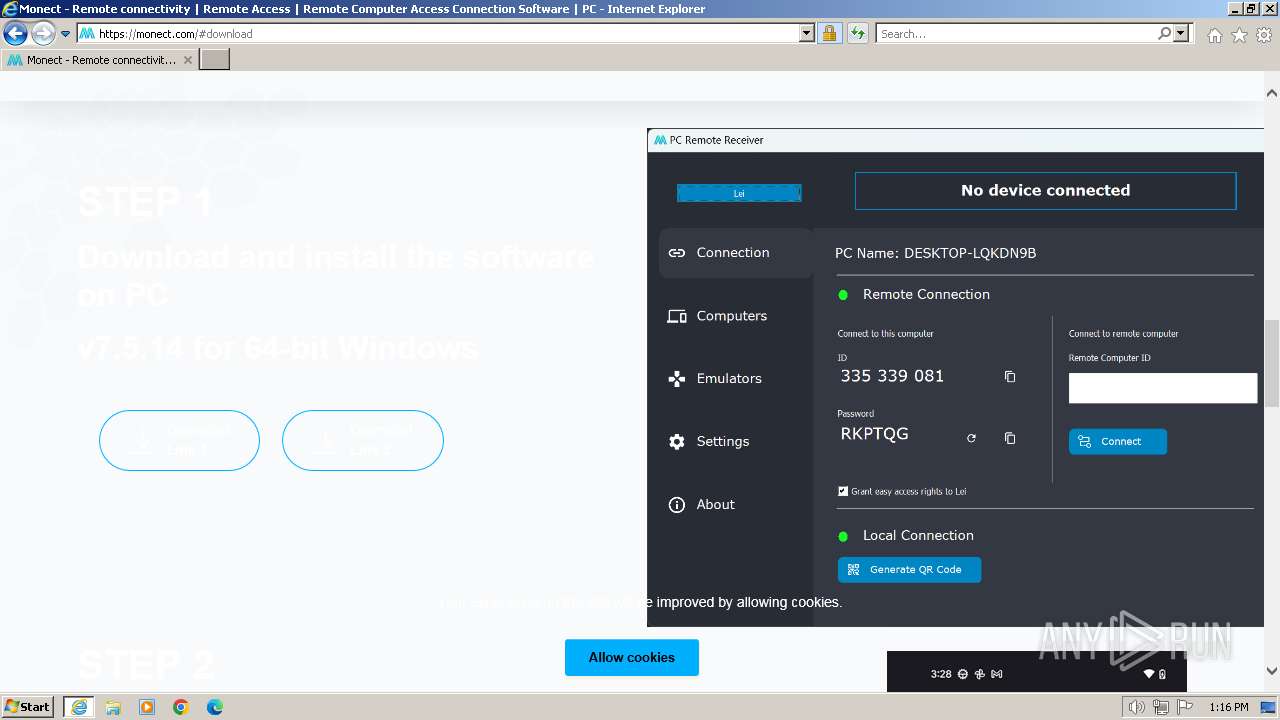Viewport: 1280px width, 720px height.
Task: Open Internet Explorer from taskbar
Action: (79, 707)
